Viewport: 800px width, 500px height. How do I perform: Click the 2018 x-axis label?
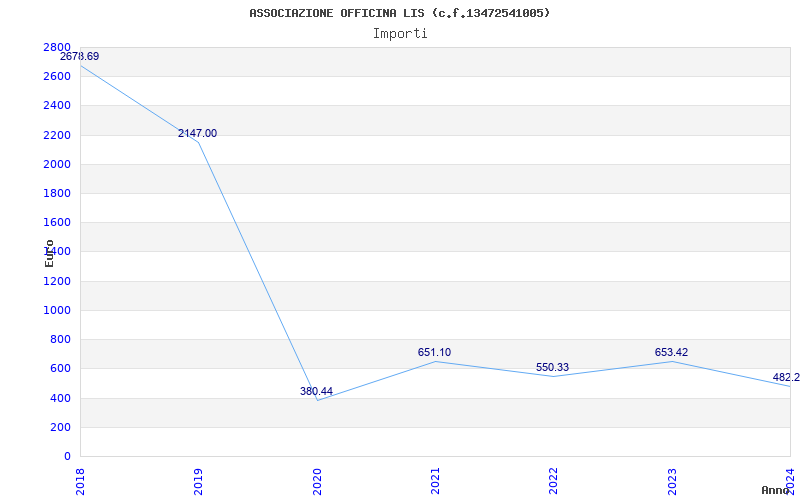(x=80, y=482)
